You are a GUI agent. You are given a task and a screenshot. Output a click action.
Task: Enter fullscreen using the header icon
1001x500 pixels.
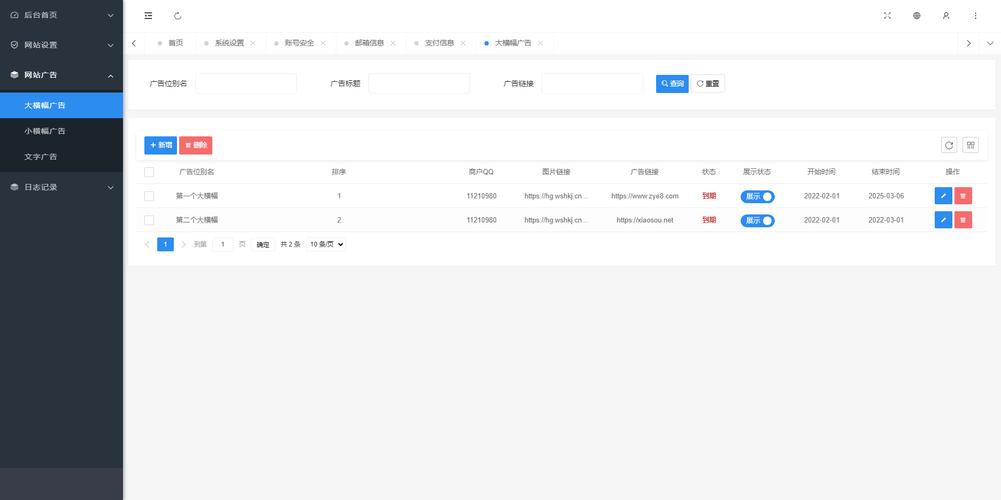[x=887, y=16]
